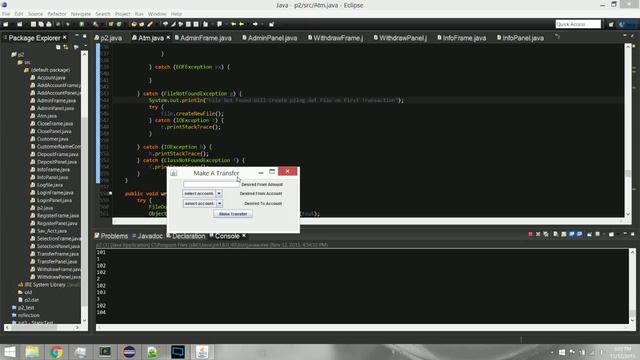This screenshot has height=360, width=640.
Task: Open the Javadoc view tab
Action: 147,236
